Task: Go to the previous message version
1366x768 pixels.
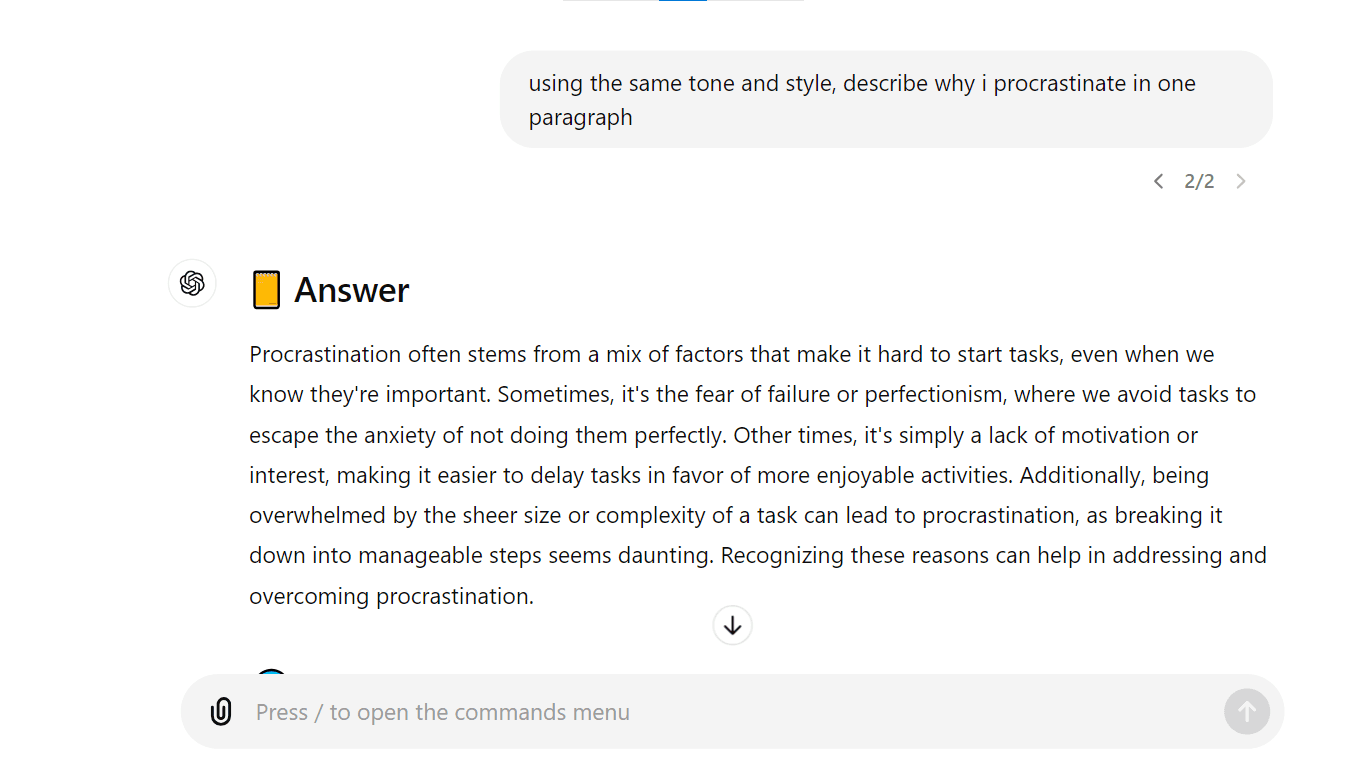Action: [1158, 181]
